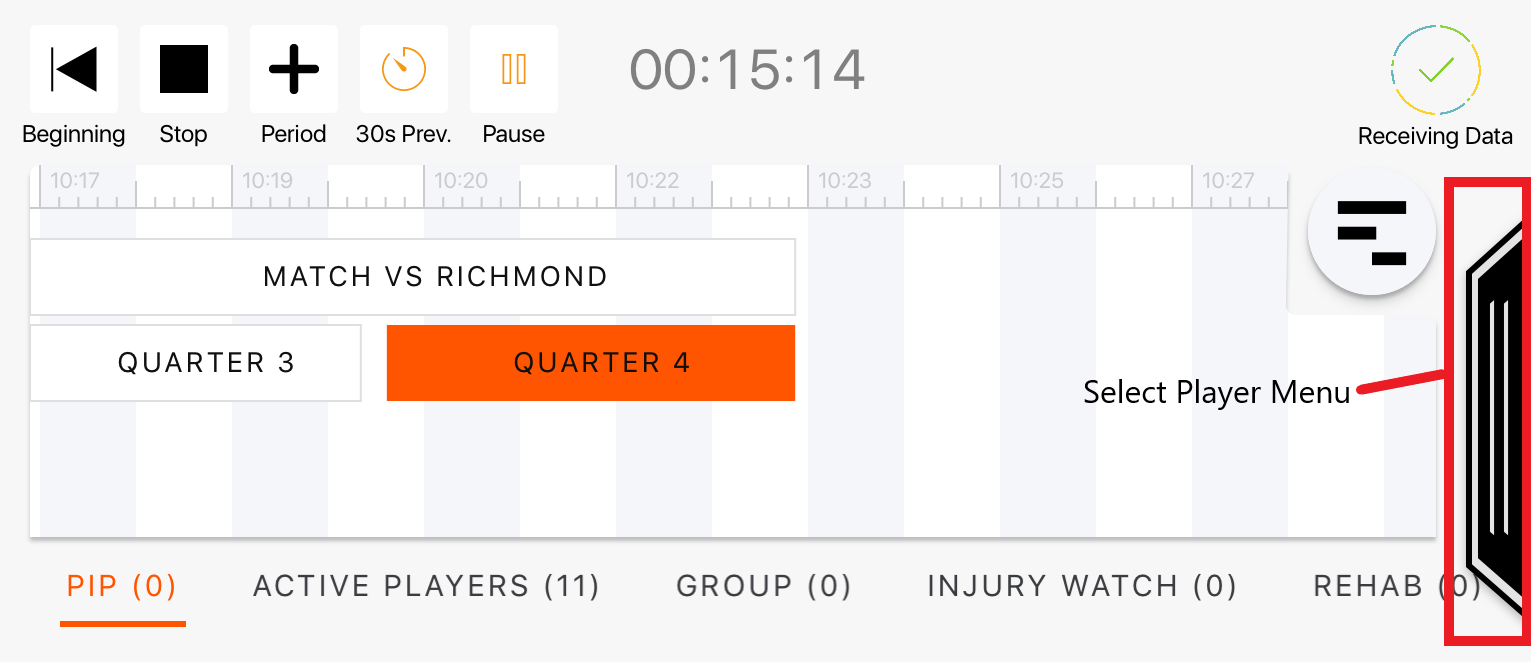Open the ACTIVE PLAYERS (11) tab

point(427,586)
